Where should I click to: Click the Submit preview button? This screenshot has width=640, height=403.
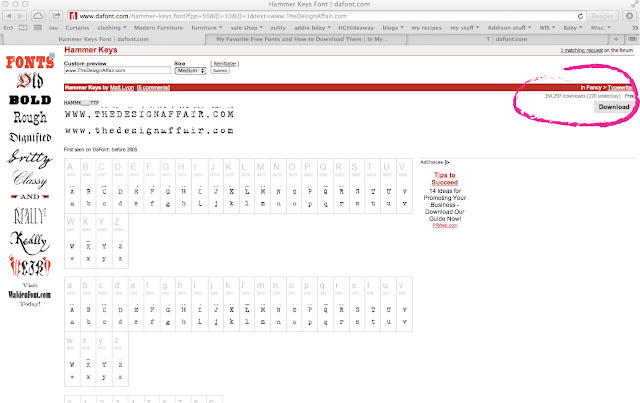point(220,71)
